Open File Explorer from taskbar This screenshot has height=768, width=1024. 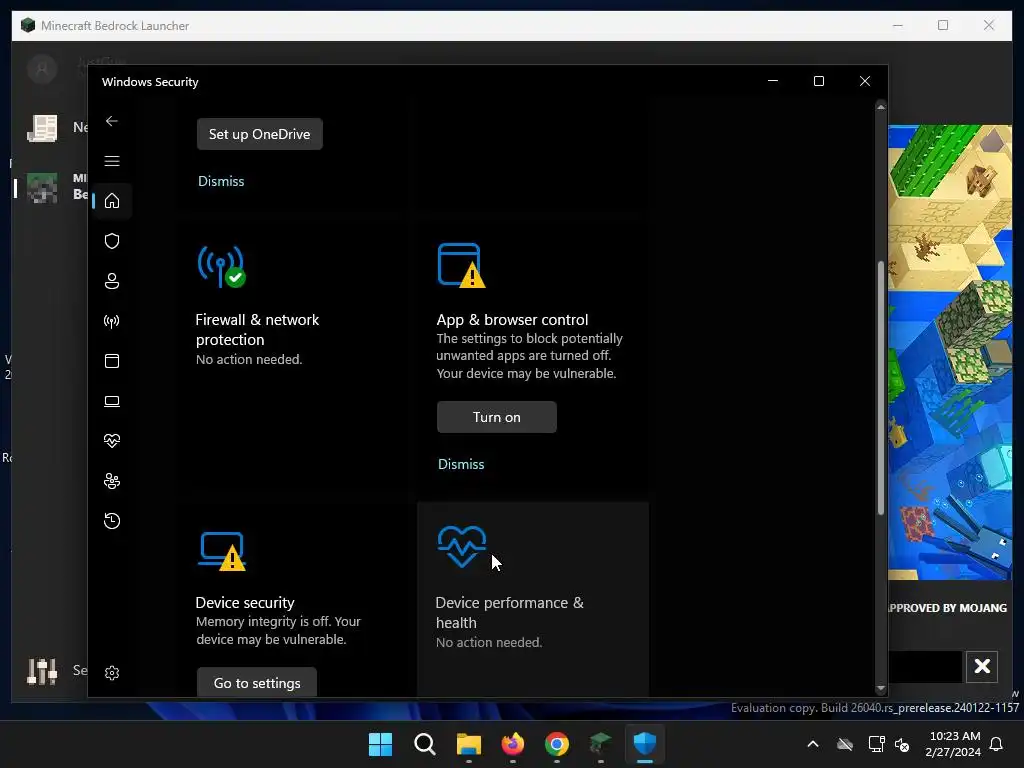469,744
